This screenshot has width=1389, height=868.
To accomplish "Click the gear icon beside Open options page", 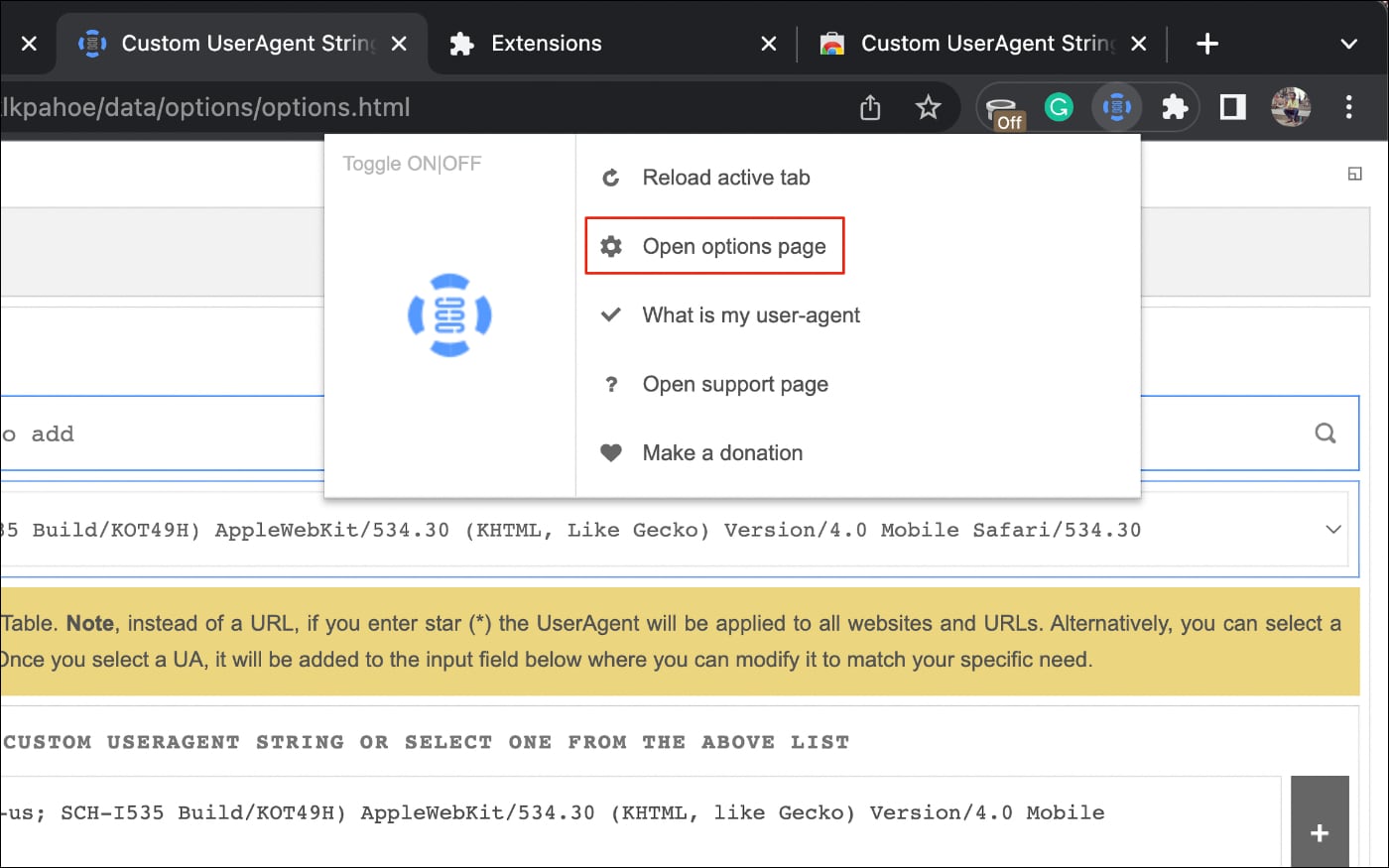I will click(x=611, y=246).
